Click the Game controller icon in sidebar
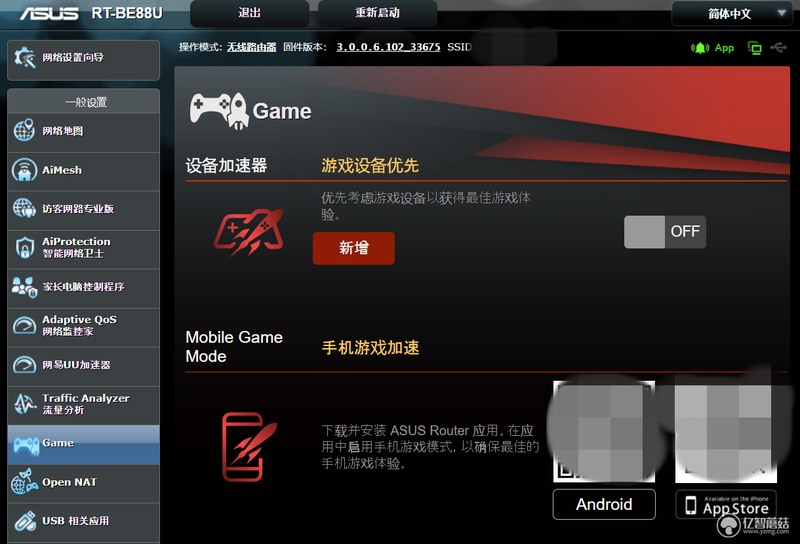Screen dimensions: 800x544 coord(26,445)
